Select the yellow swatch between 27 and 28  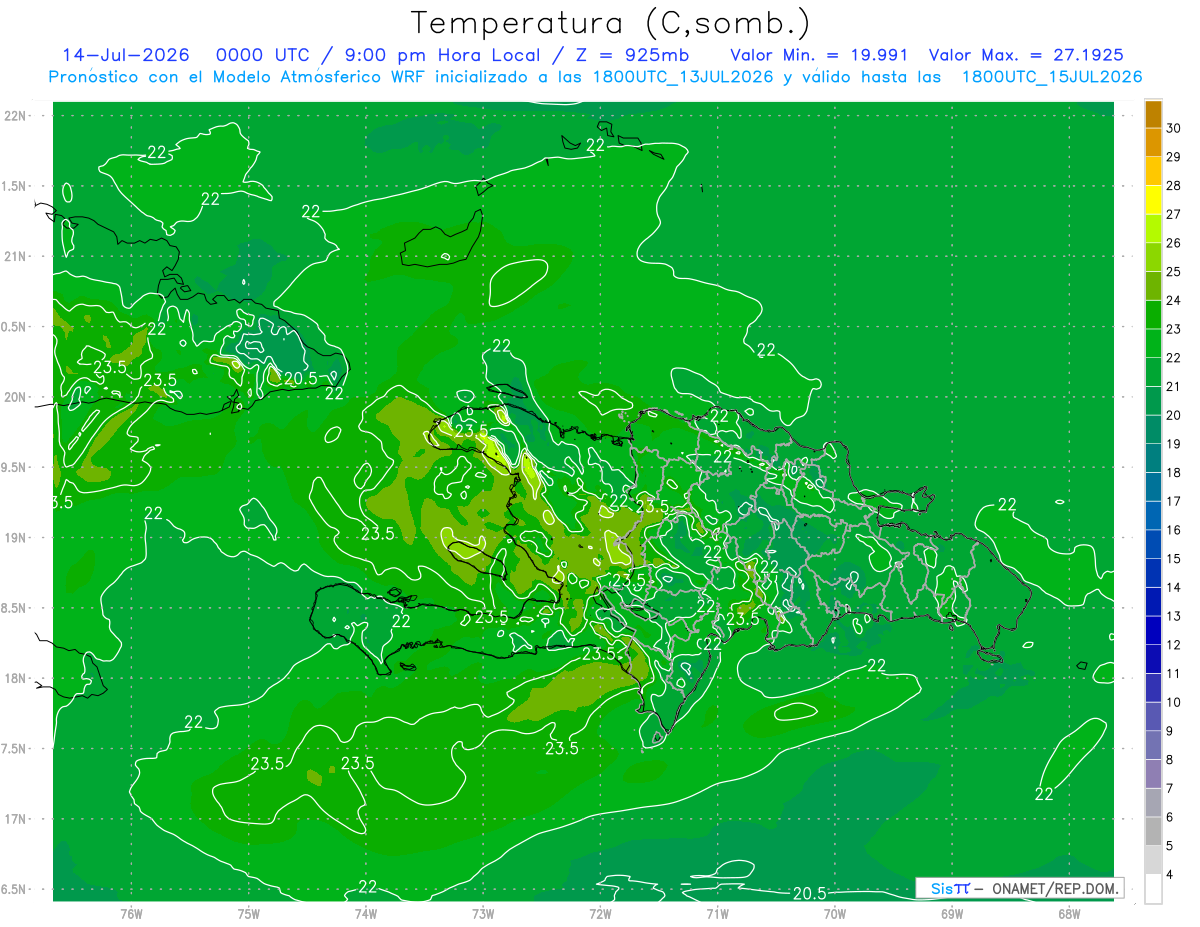point(1153,200)
